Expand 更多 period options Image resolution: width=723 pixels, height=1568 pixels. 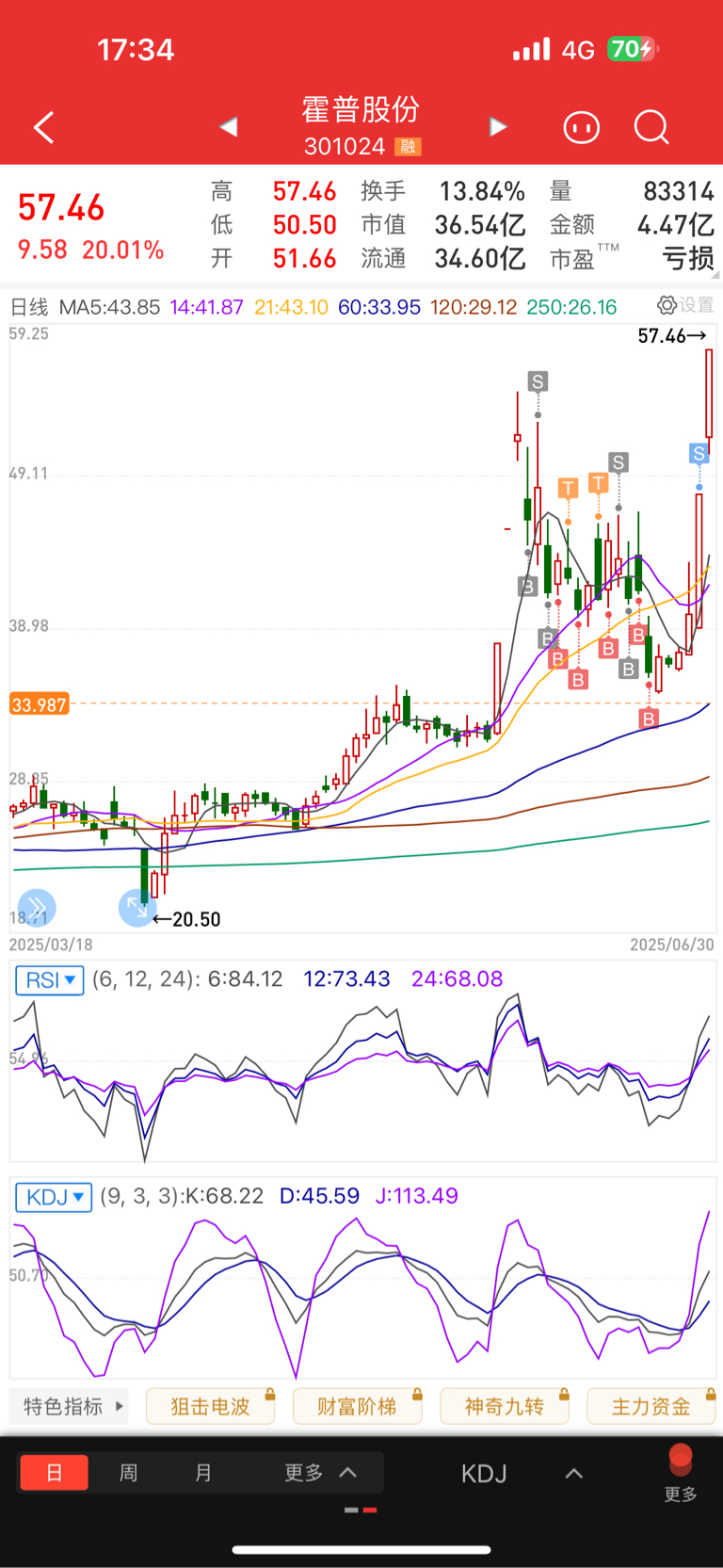point(320,1472)
